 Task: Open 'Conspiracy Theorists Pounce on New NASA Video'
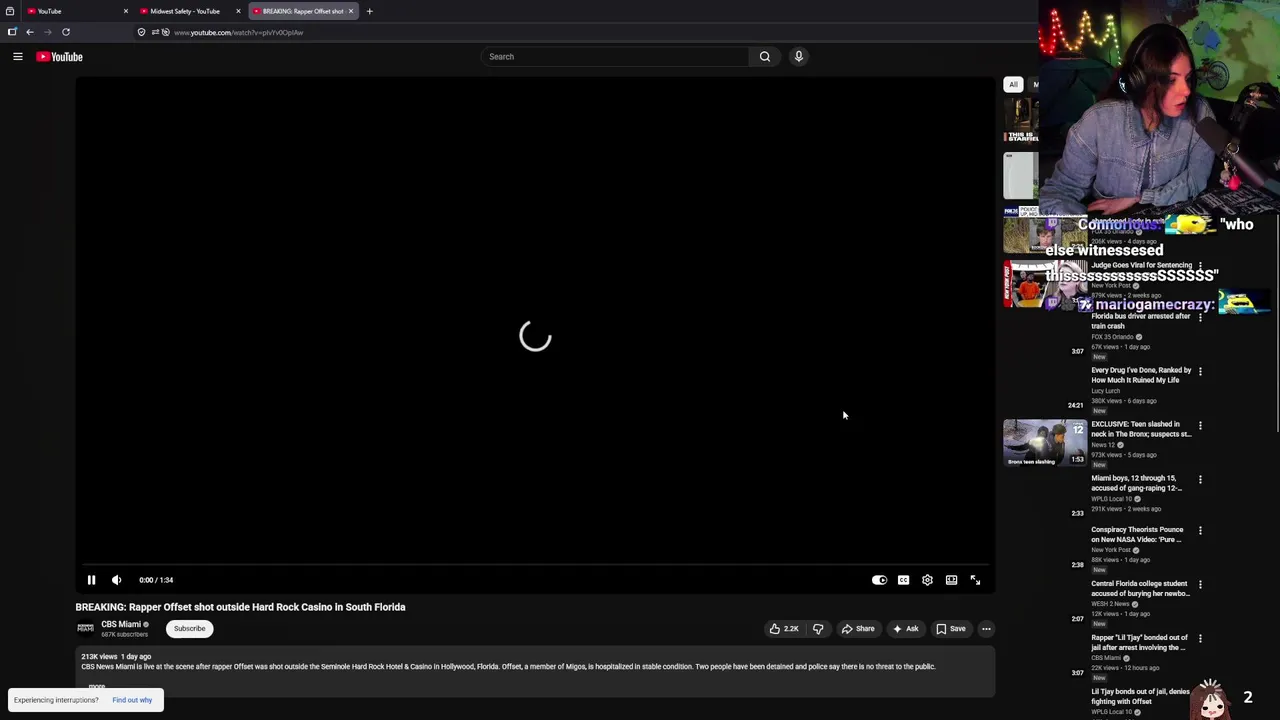(1137, 534)
